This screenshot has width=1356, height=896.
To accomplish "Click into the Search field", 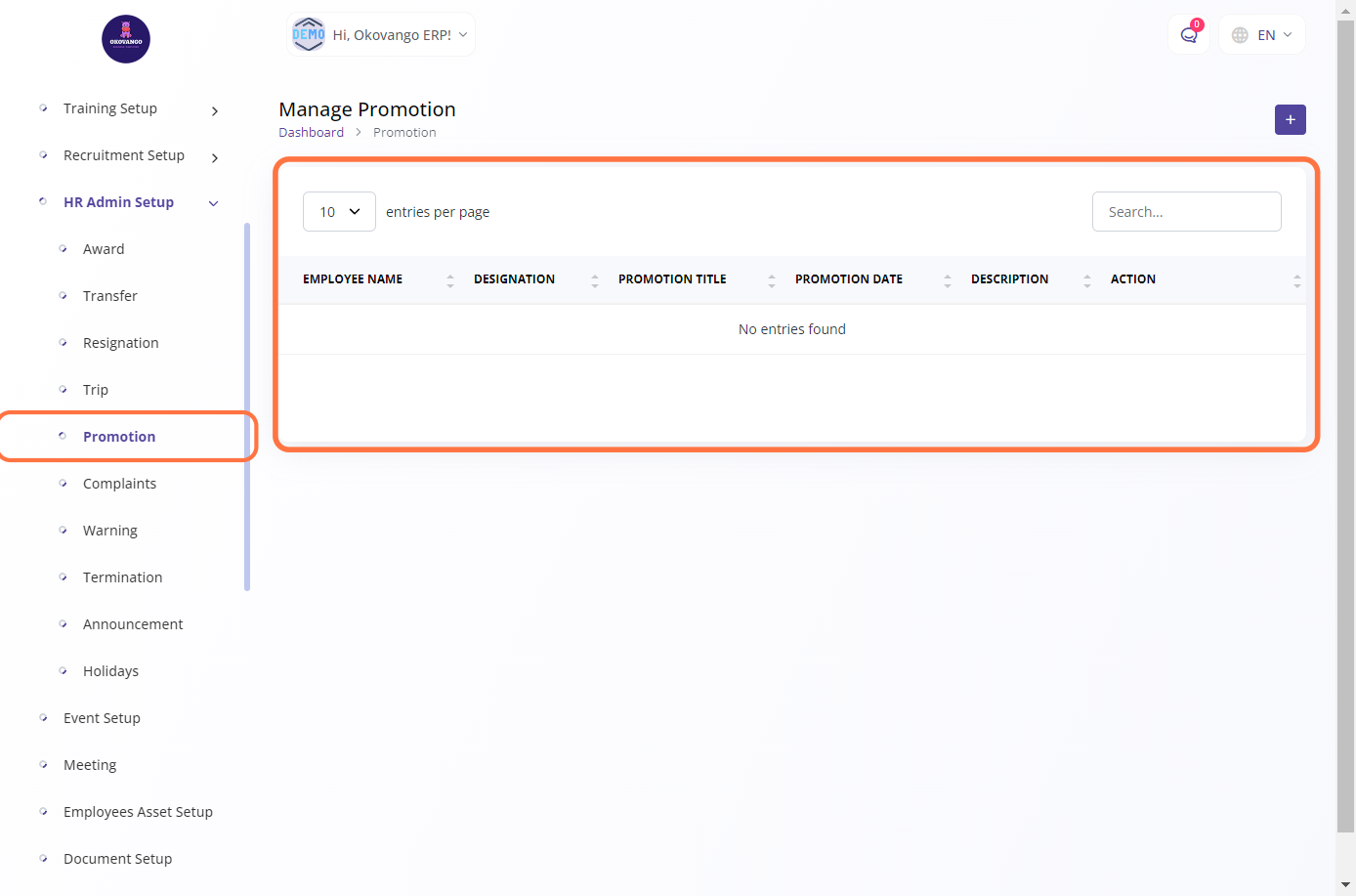I will (x=1186, y=212).
